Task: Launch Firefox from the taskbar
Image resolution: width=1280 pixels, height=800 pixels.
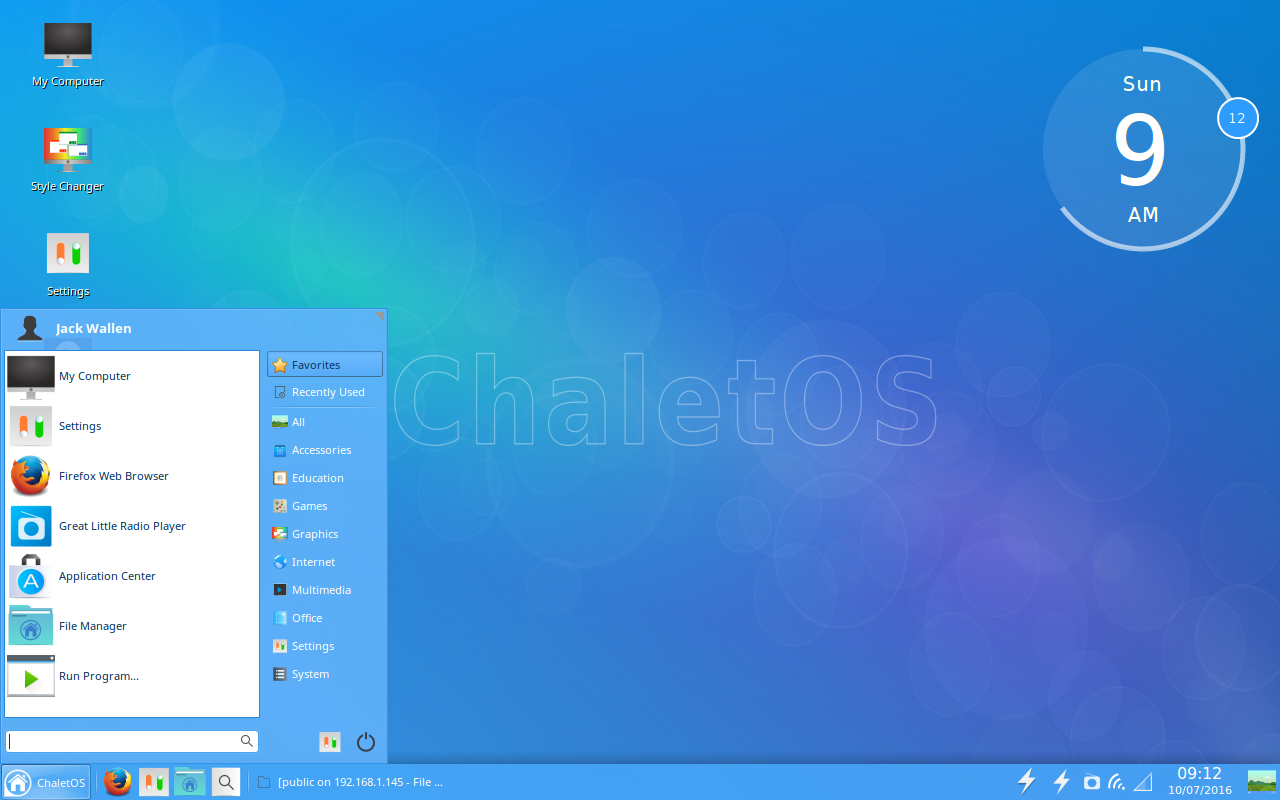Action: coord(118,782)
